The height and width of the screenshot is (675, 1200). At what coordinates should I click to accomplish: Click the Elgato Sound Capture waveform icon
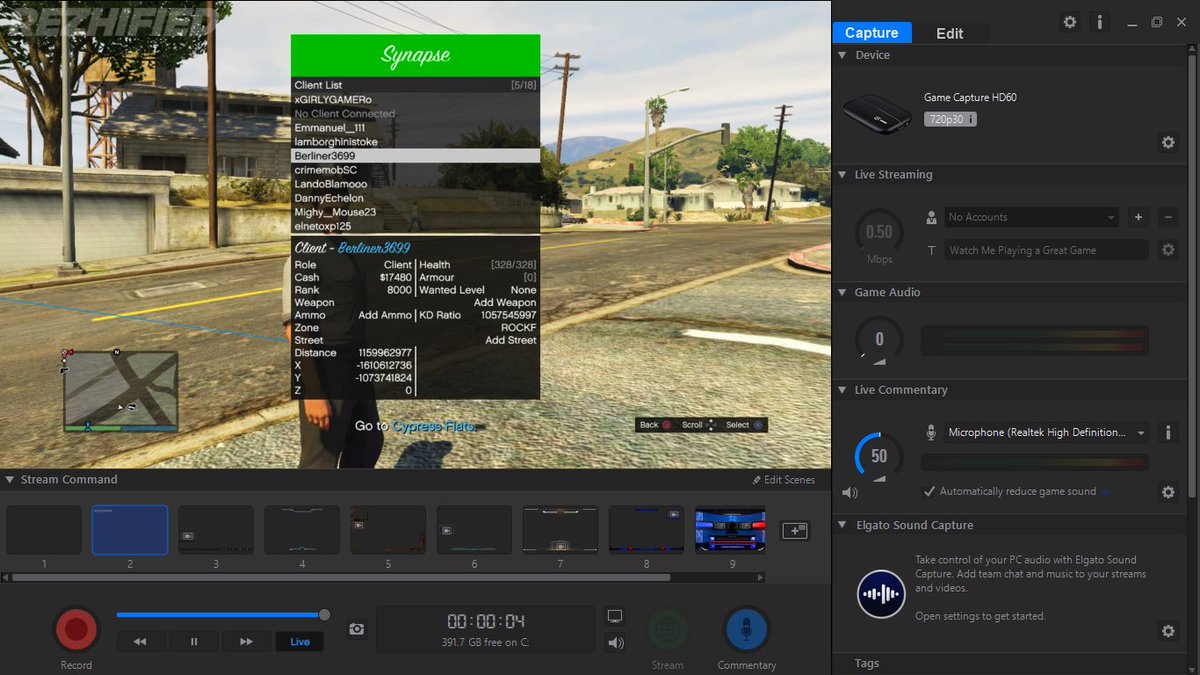pyautogui.click(x=881, y=594)
